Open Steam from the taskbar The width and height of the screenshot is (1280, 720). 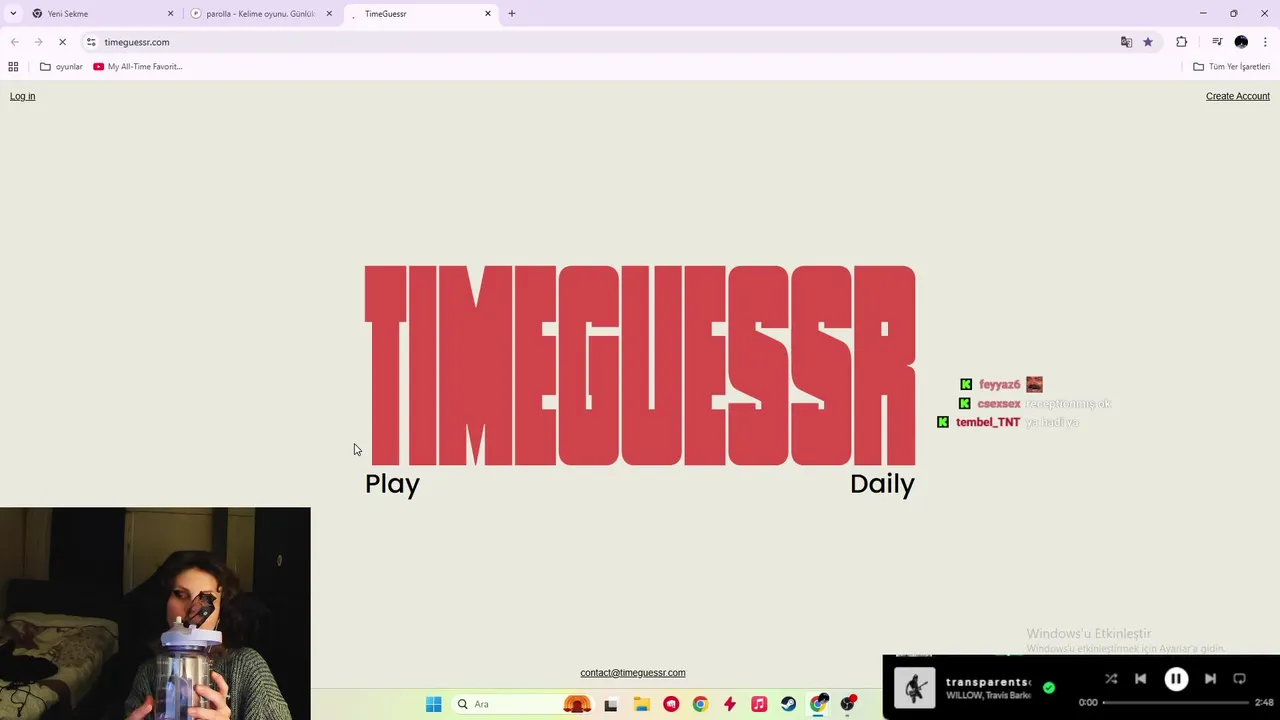click(x=789, y=704)
